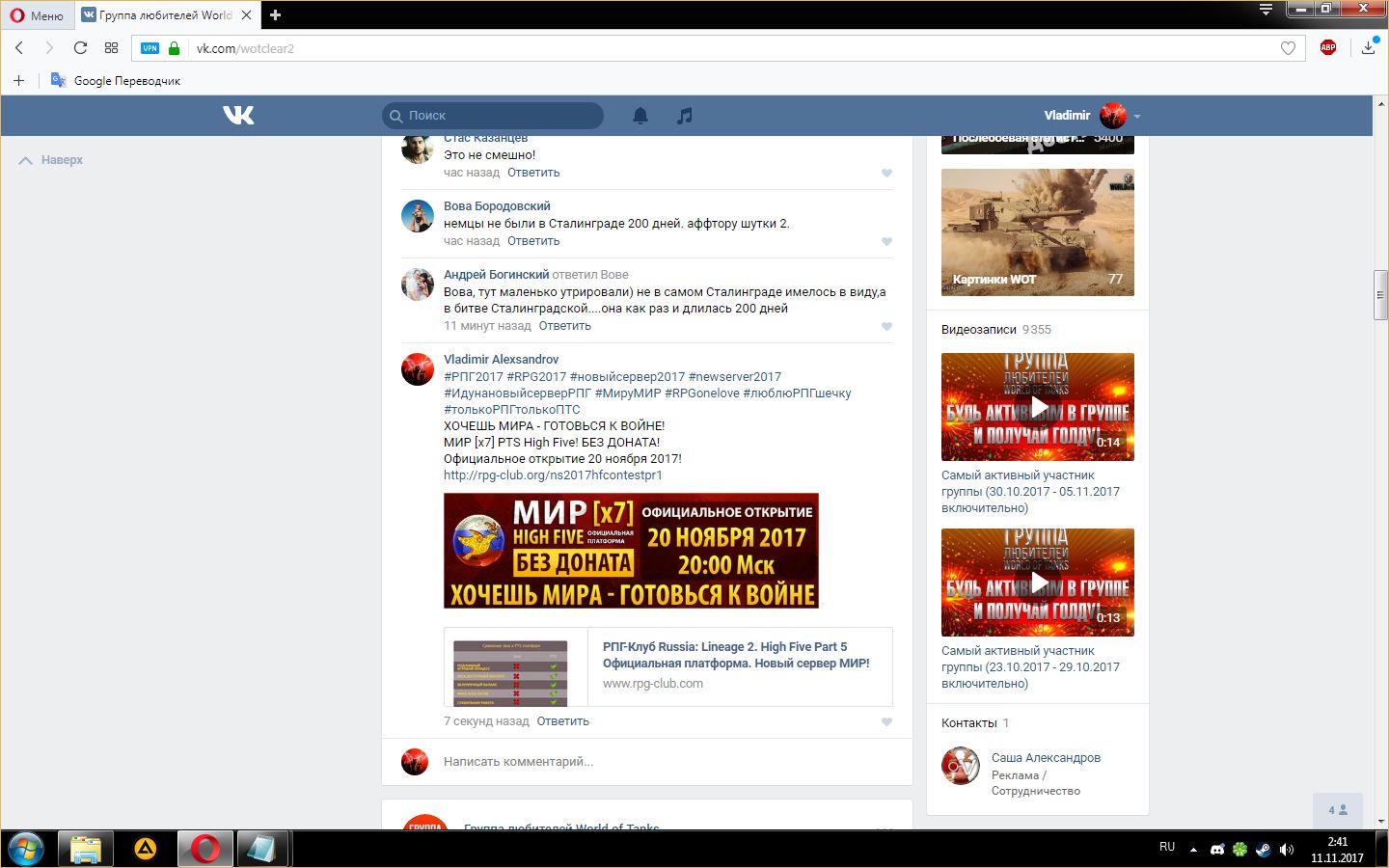Go forward with the browser forward arrow

point(49,48)
